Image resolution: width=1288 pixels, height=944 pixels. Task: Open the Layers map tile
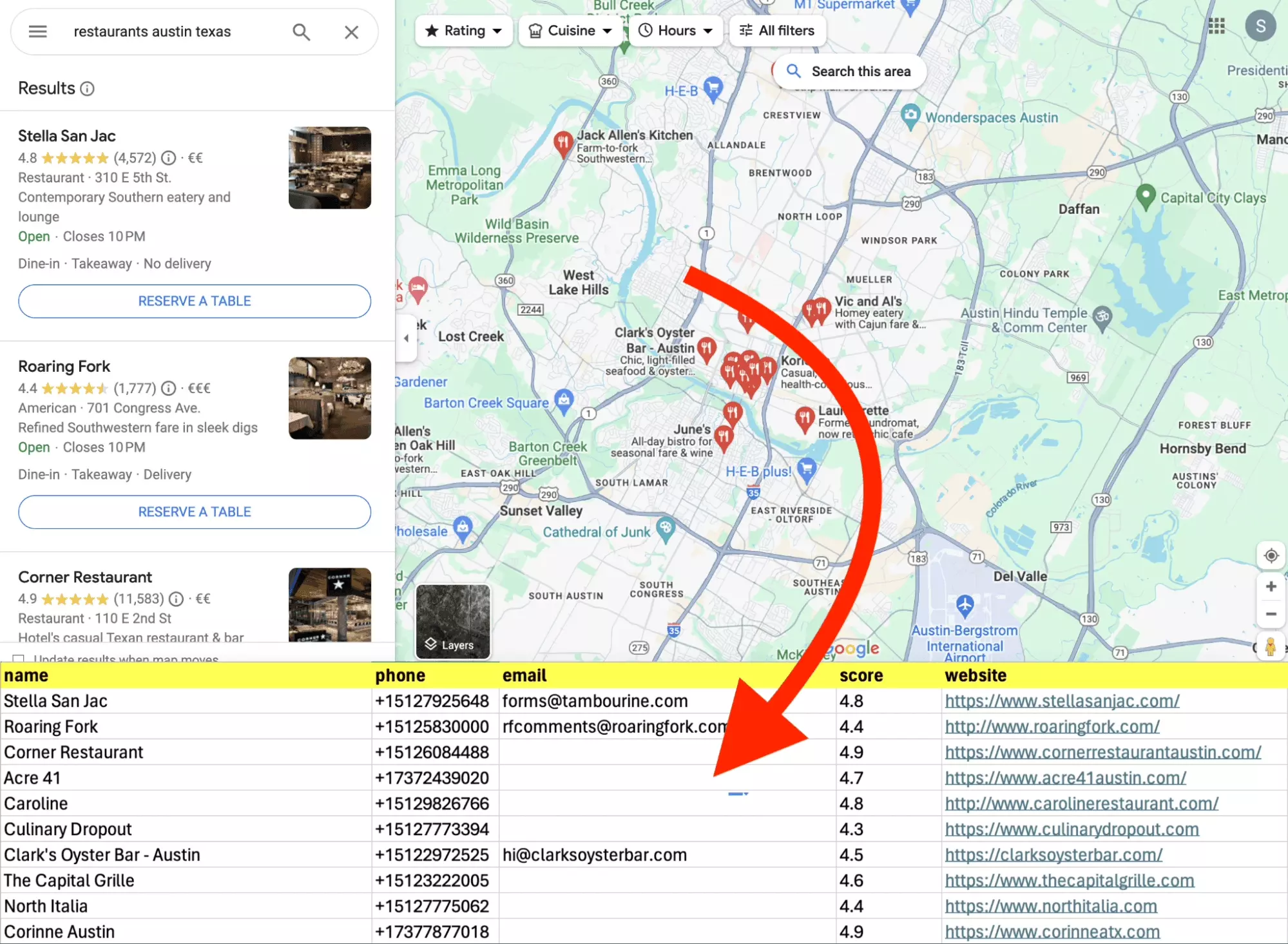453,621
